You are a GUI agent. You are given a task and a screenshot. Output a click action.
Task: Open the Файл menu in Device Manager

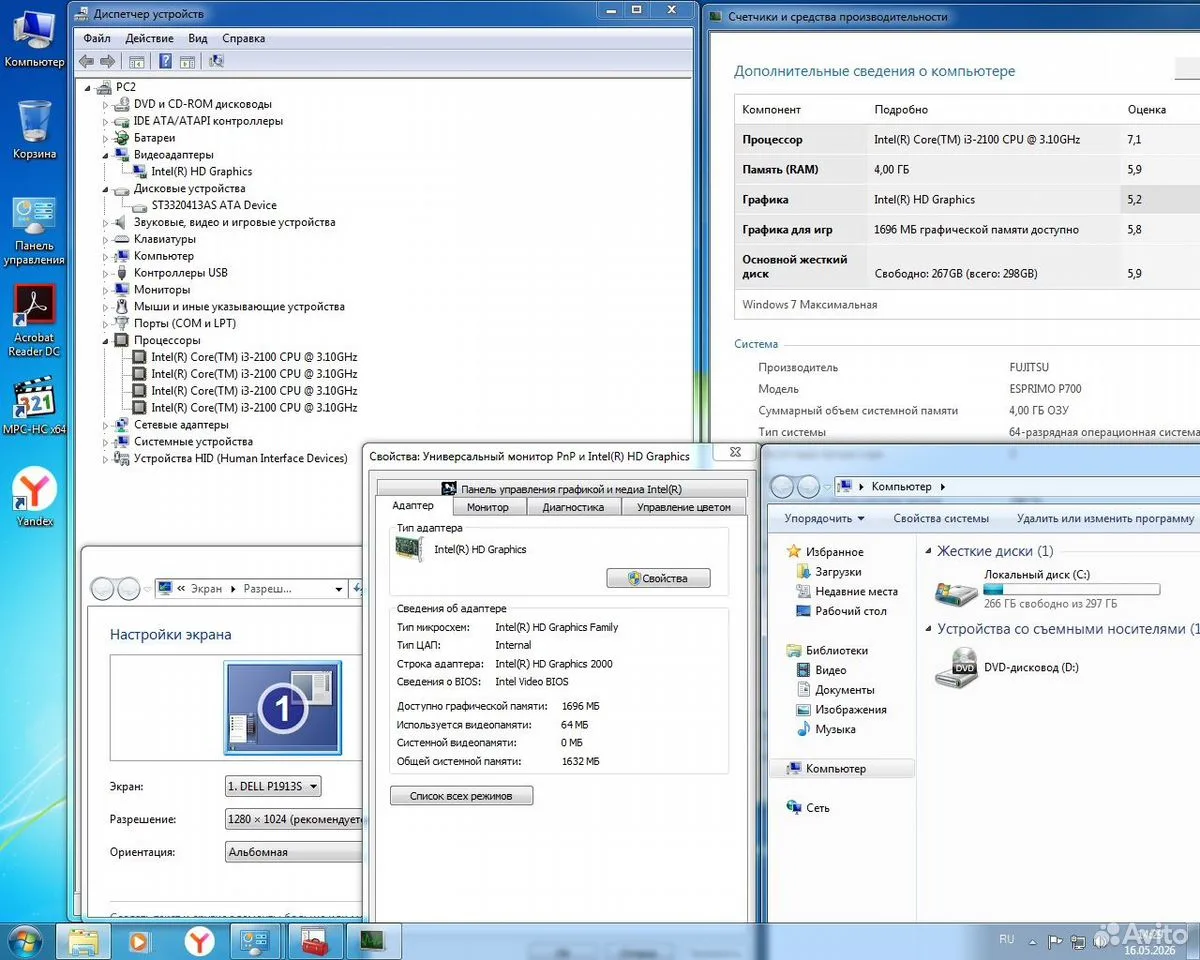97,38
